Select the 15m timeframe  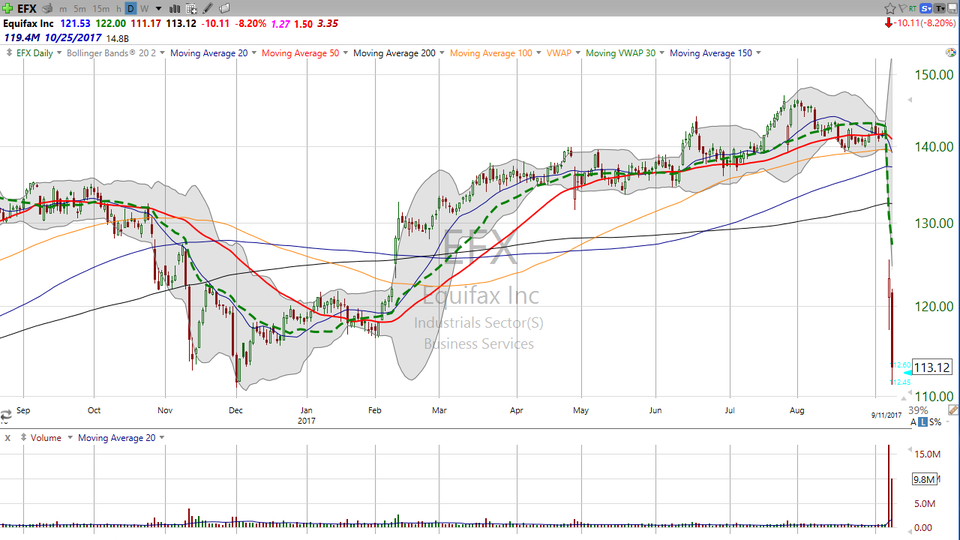click(101, 9)
